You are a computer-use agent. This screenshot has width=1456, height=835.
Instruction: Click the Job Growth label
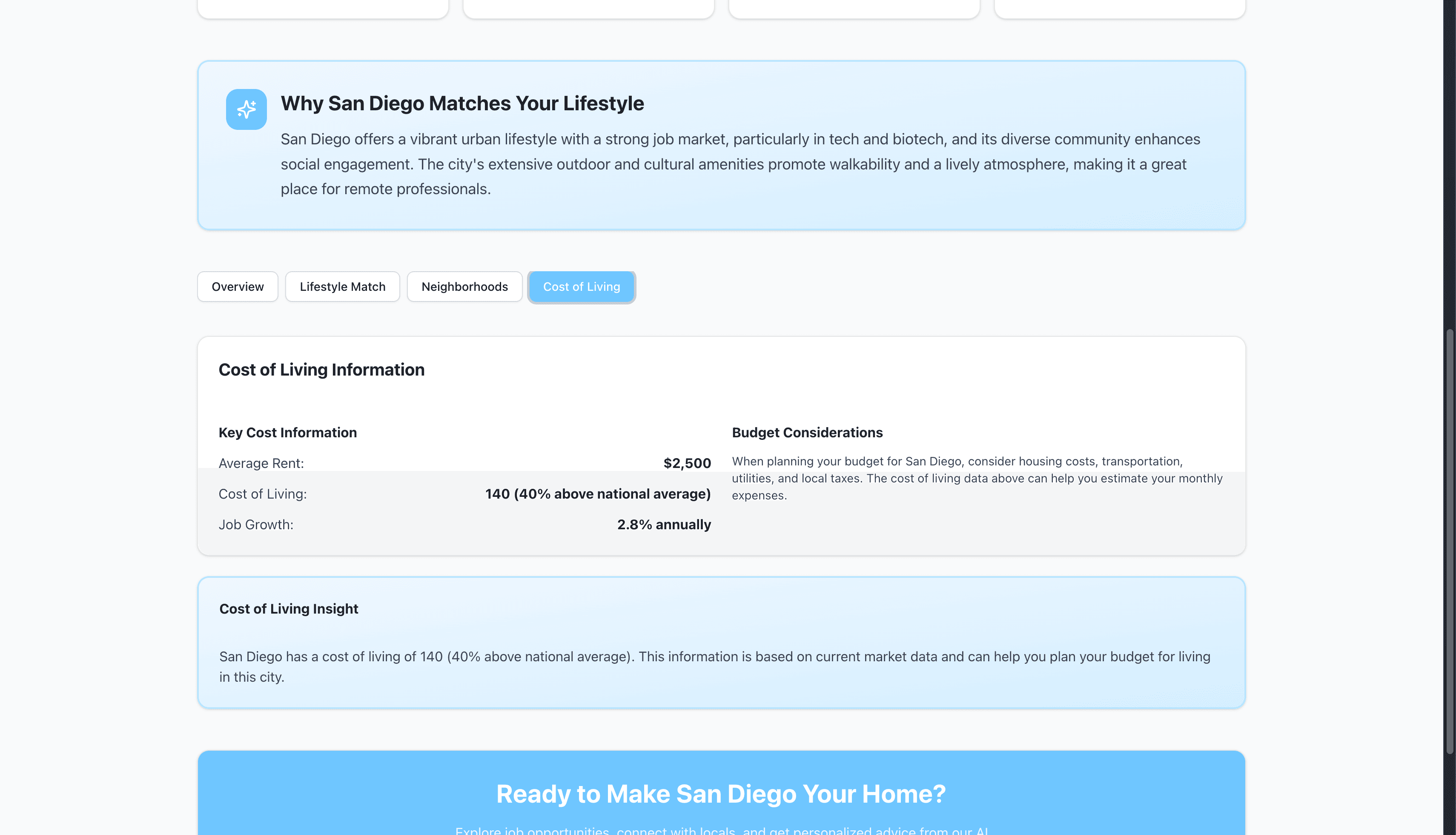[256, 525]
